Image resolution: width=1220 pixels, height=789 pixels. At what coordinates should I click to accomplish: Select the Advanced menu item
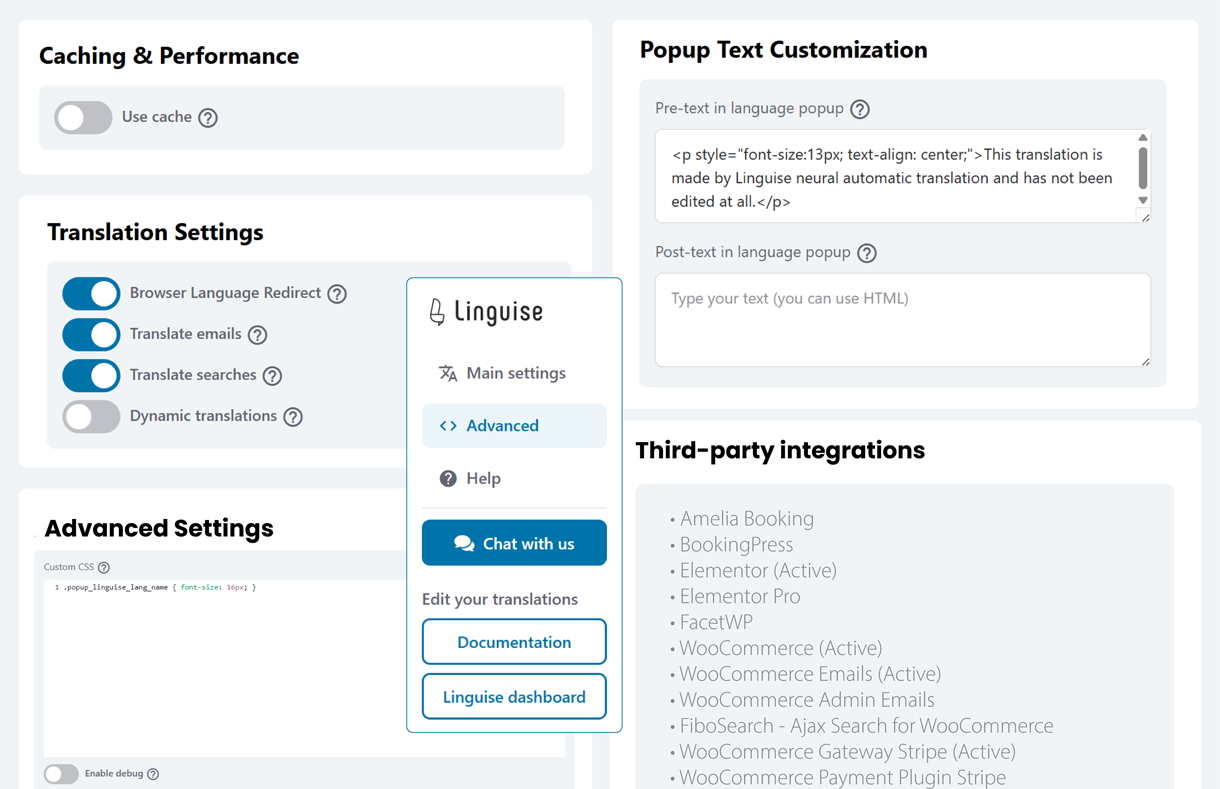click(x=514, y=426)
